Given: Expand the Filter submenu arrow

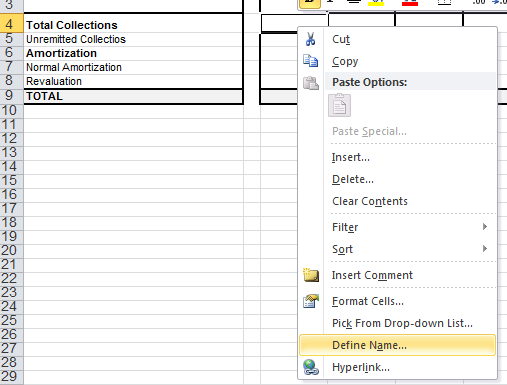Looking at the screenshot, I should (x=485, y=227).
